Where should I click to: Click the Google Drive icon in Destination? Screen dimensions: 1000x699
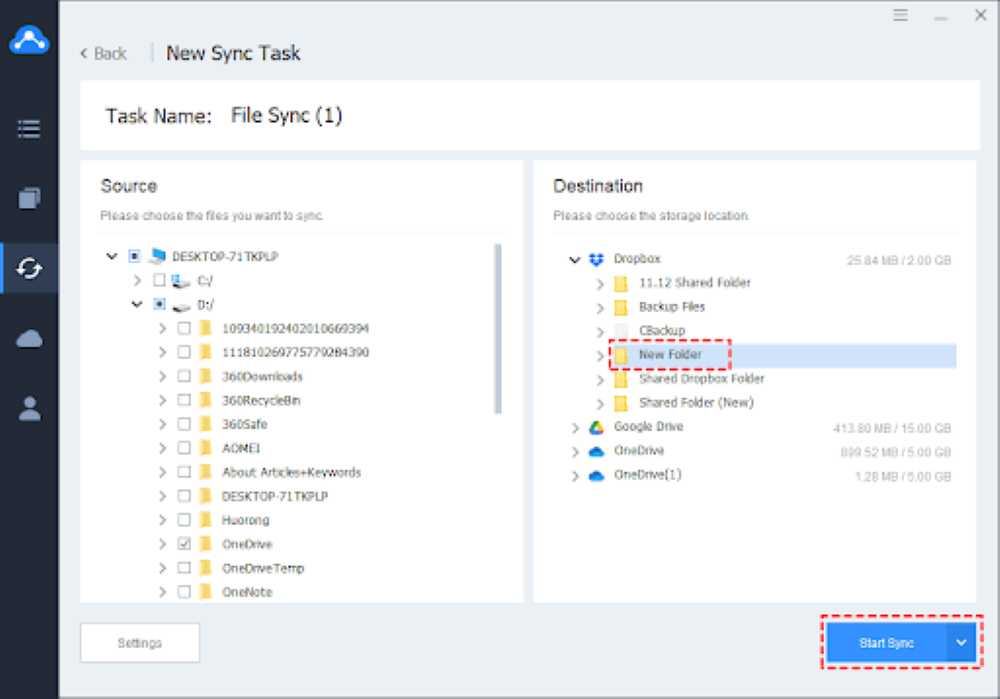click(x=596, y=427)
